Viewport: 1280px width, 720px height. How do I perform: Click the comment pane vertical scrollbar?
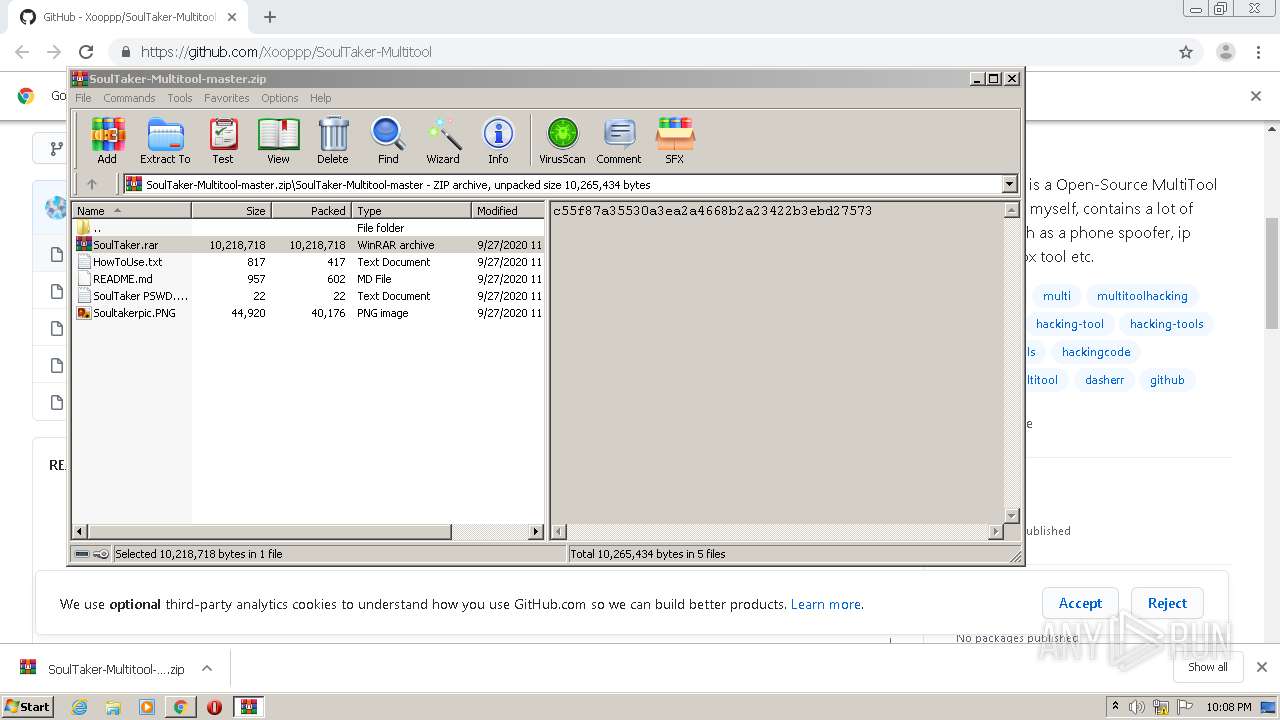pos(1012,362)
